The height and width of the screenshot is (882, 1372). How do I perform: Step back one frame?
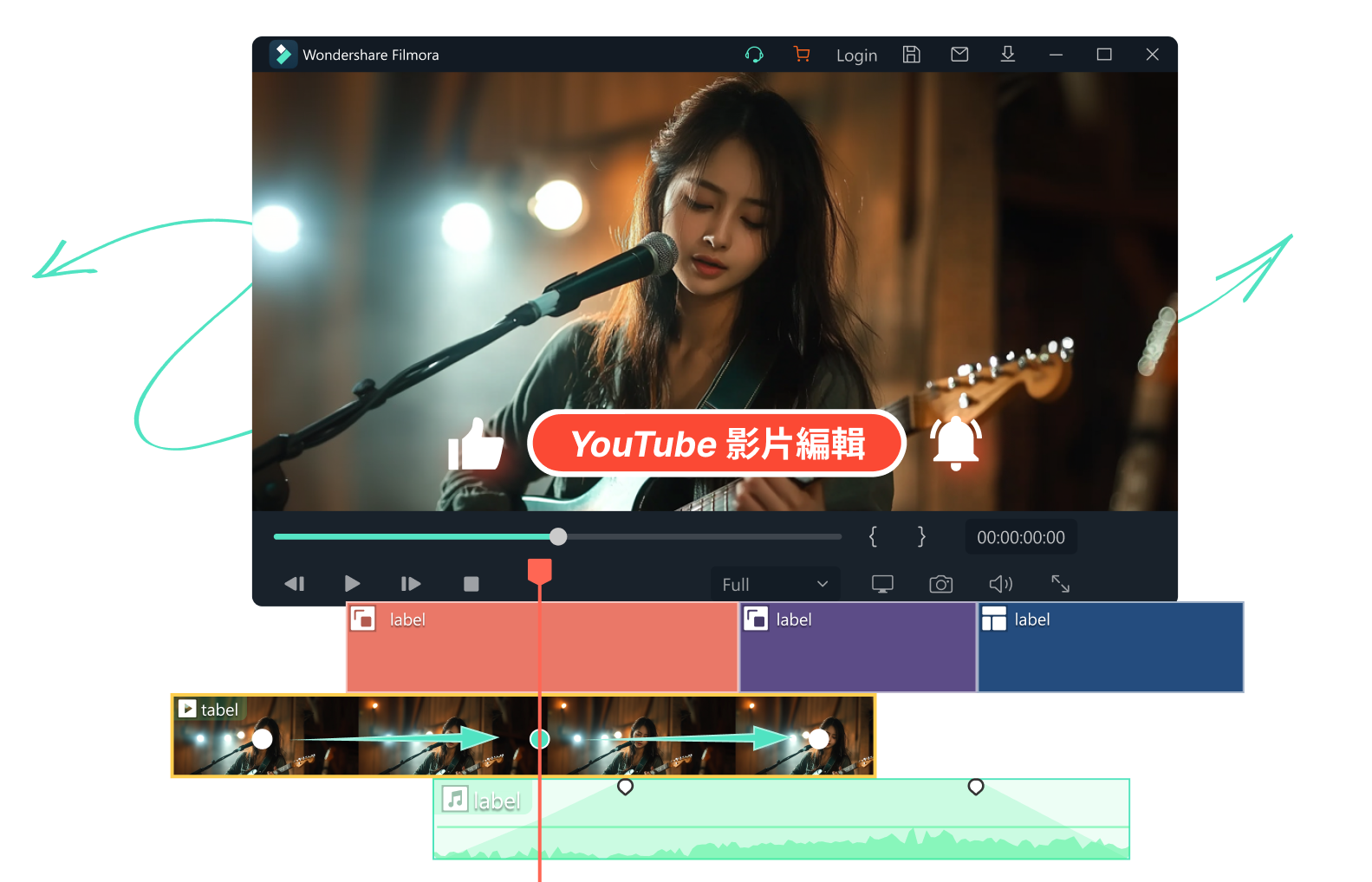point(295,584)
